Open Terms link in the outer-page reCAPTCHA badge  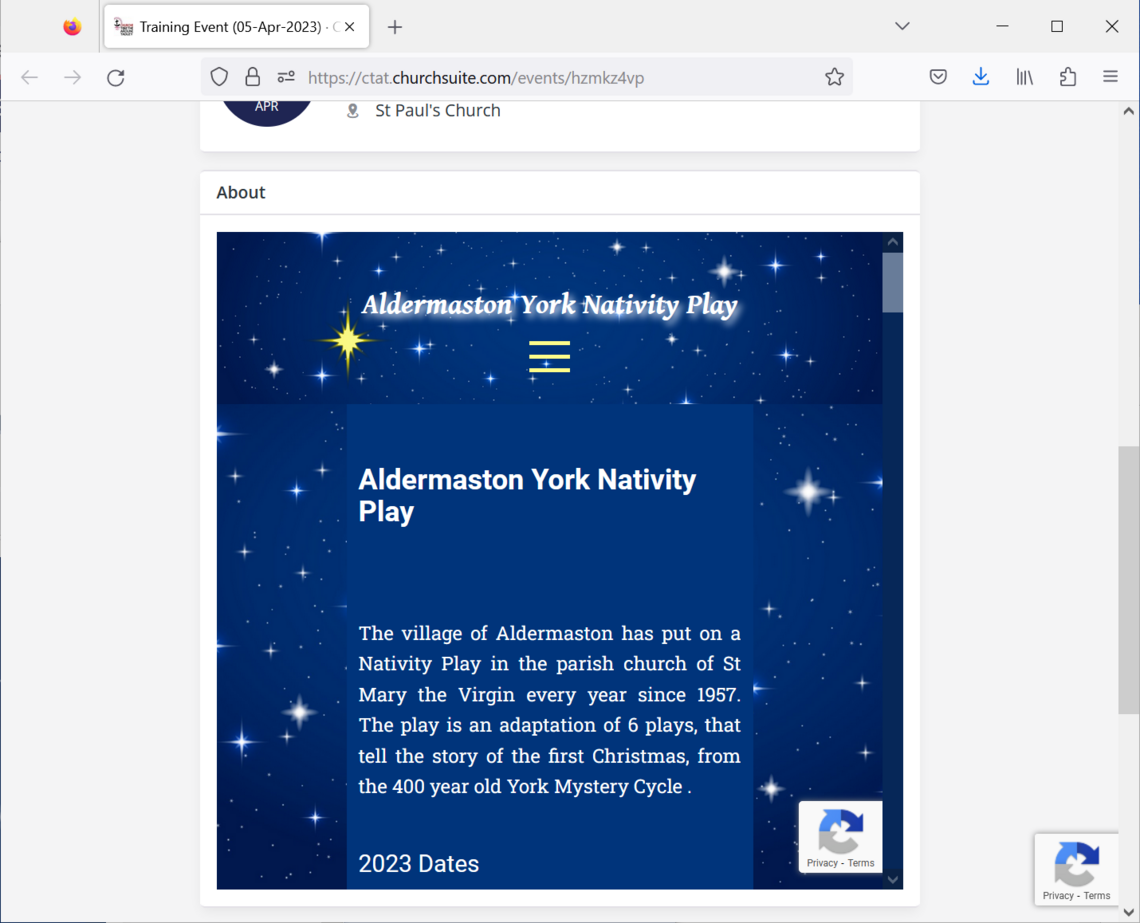tap(1096, 895)
